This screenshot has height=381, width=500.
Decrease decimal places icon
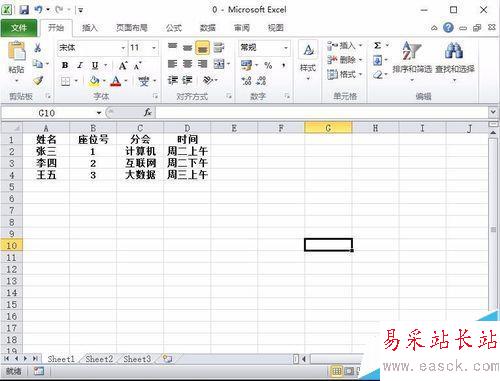[x=261, y=80]
